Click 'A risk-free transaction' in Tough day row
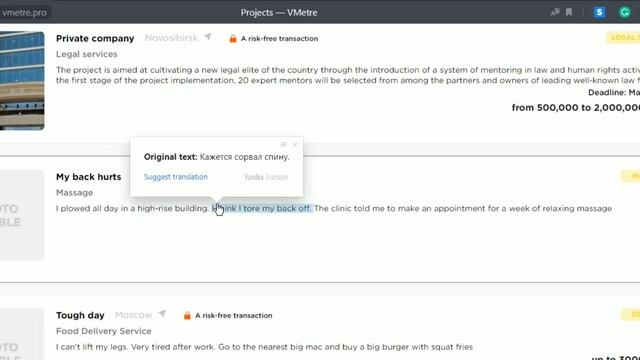This screenshot has width=640, height=360. [233, 315]
